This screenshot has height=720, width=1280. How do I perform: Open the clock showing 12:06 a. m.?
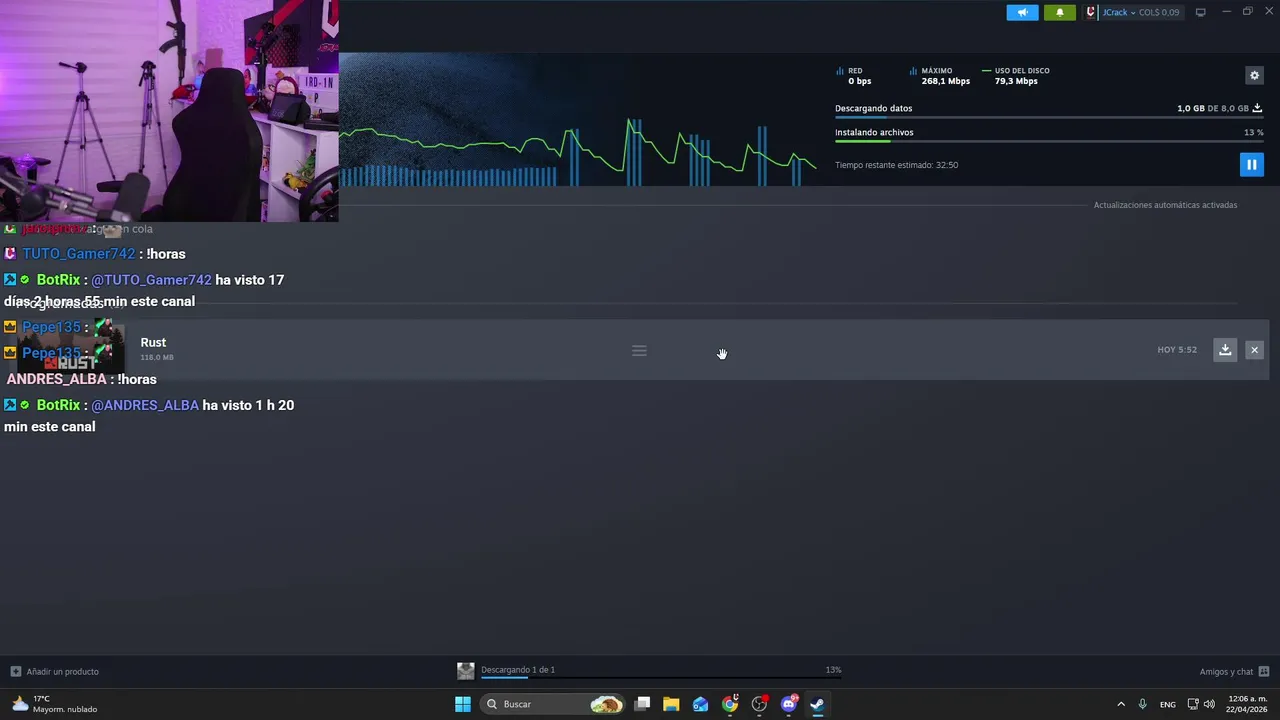point(1247,704)
